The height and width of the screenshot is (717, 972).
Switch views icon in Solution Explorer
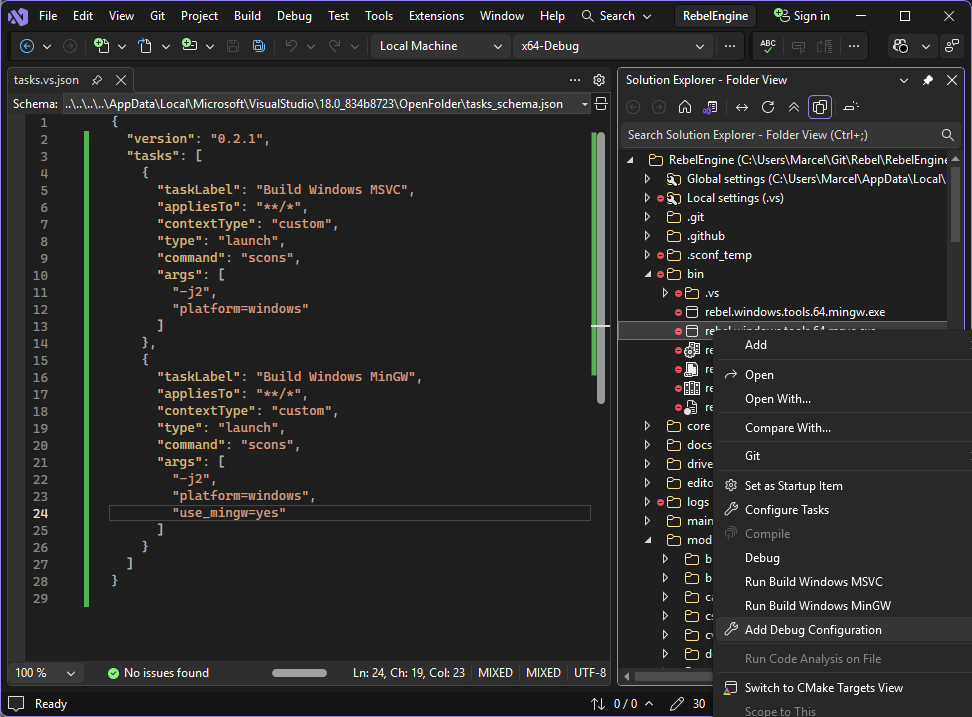pyautogui.click(x=710, y=107)
